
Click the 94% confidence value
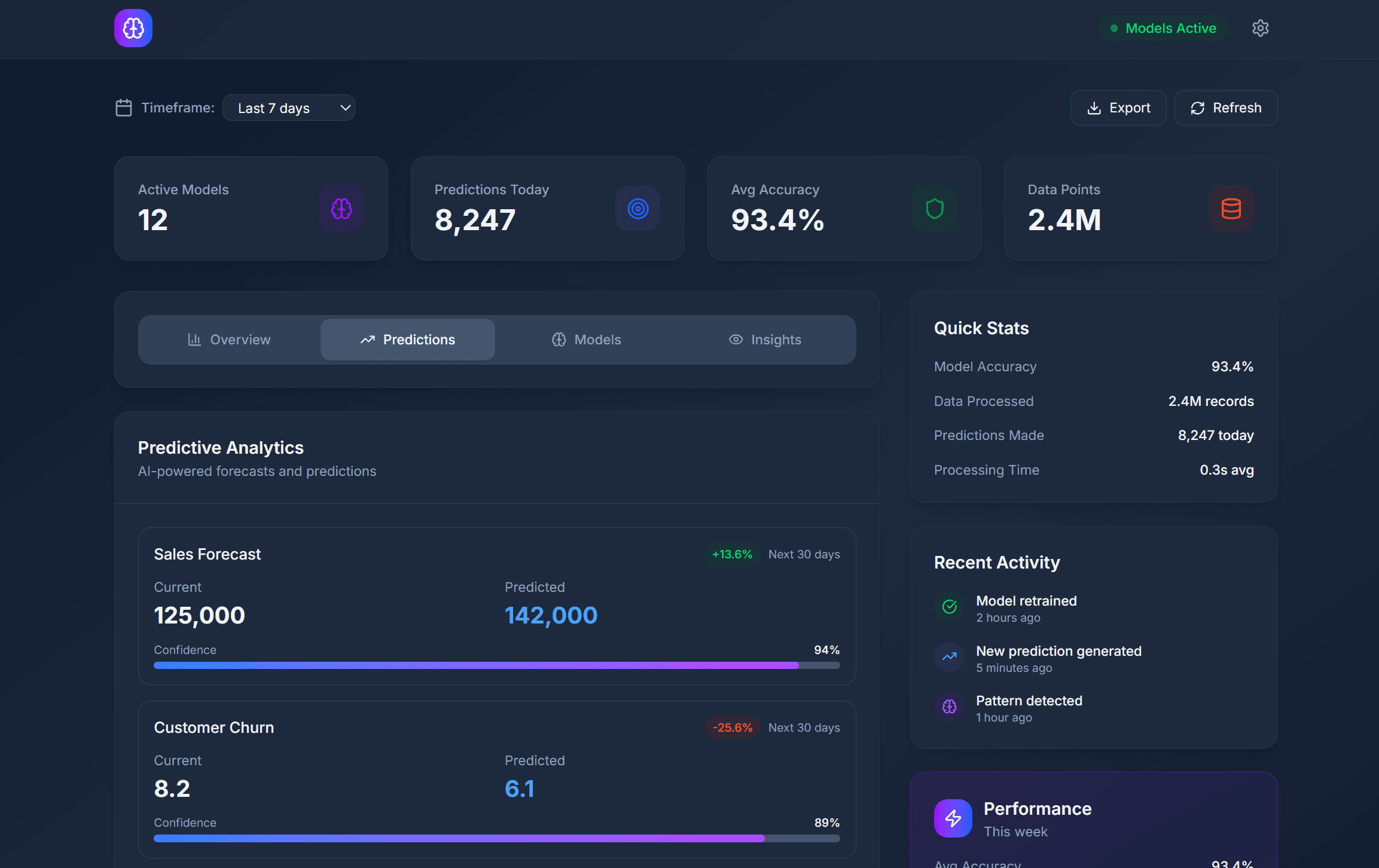[x=827, y=650]
